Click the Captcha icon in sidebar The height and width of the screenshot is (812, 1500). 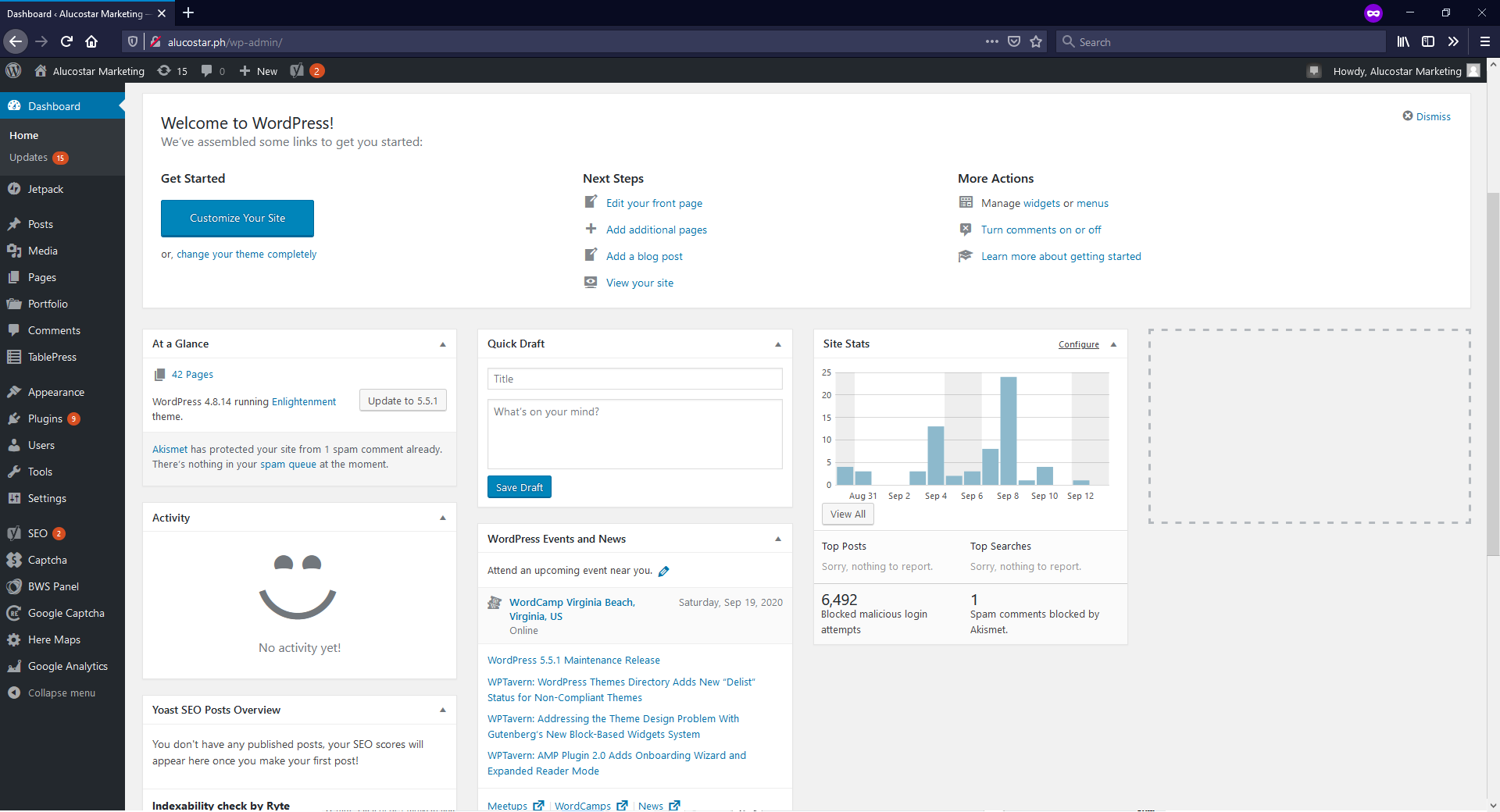pyautogui.click(x=14, y=560)
